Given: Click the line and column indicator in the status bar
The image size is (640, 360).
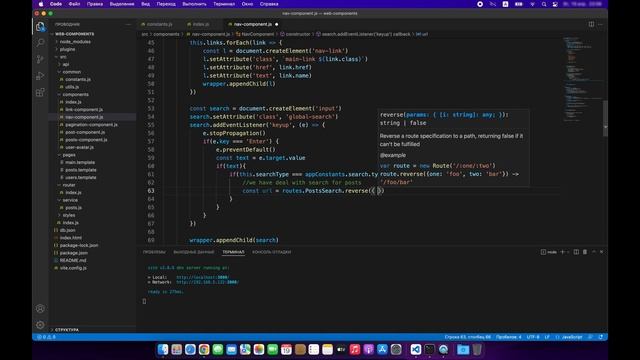Looking at the screenshot, I should pos(468,337).
